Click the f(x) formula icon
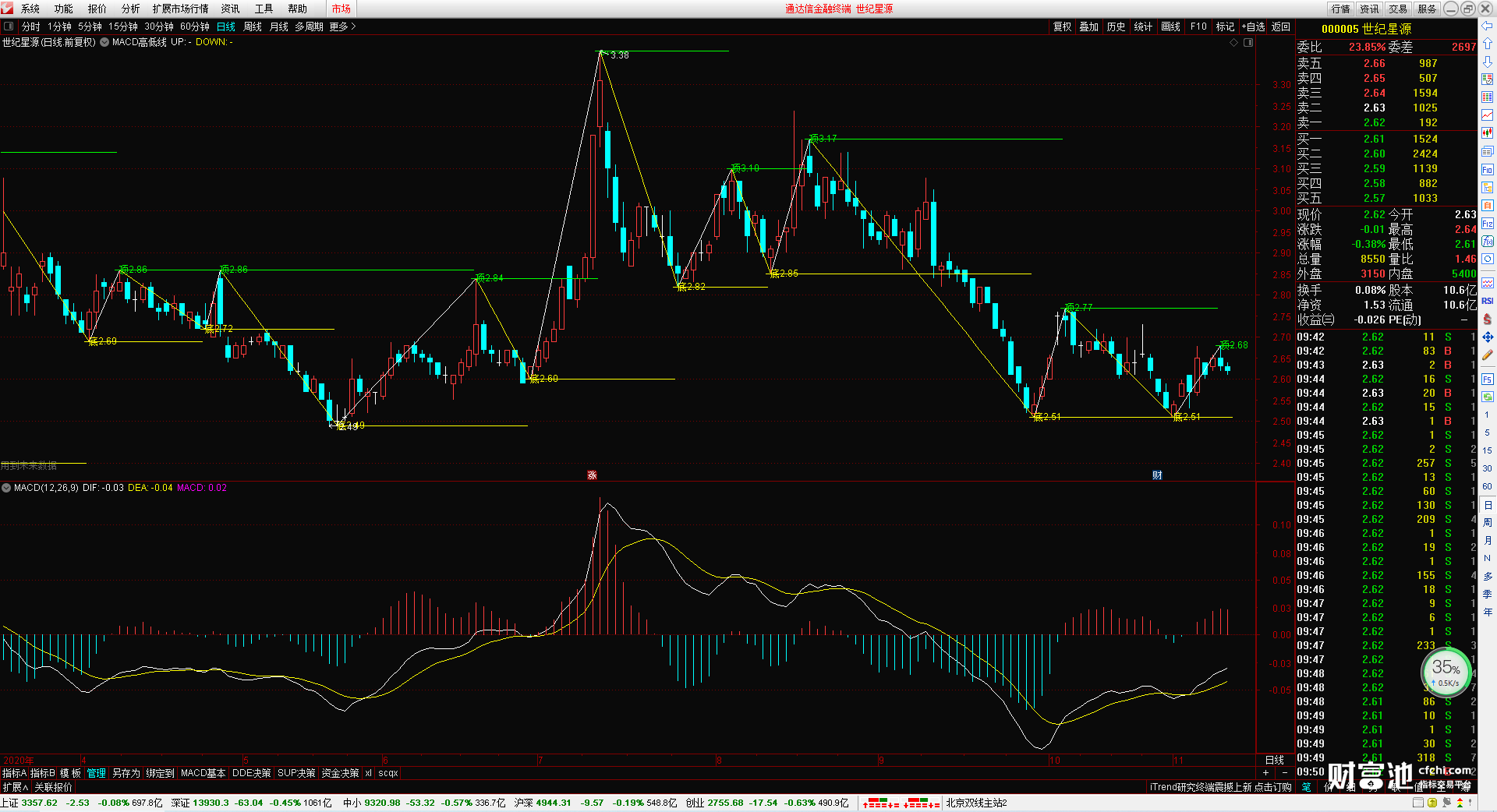The image size is (1497, 812). (x=1487, y=242)
